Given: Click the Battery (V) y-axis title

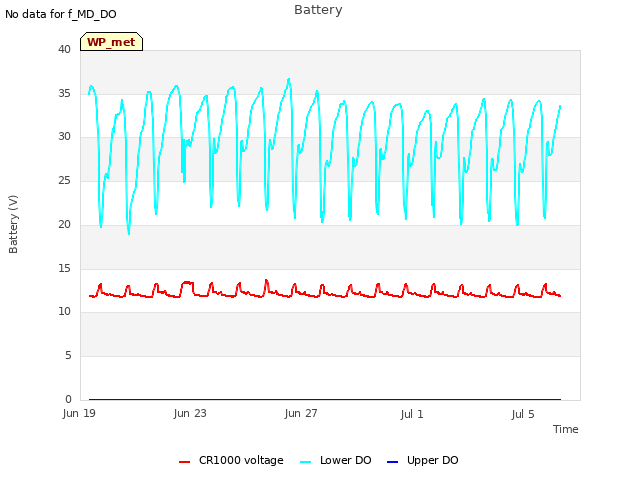Looking at the screenshot, I should [x=13, y=224].
